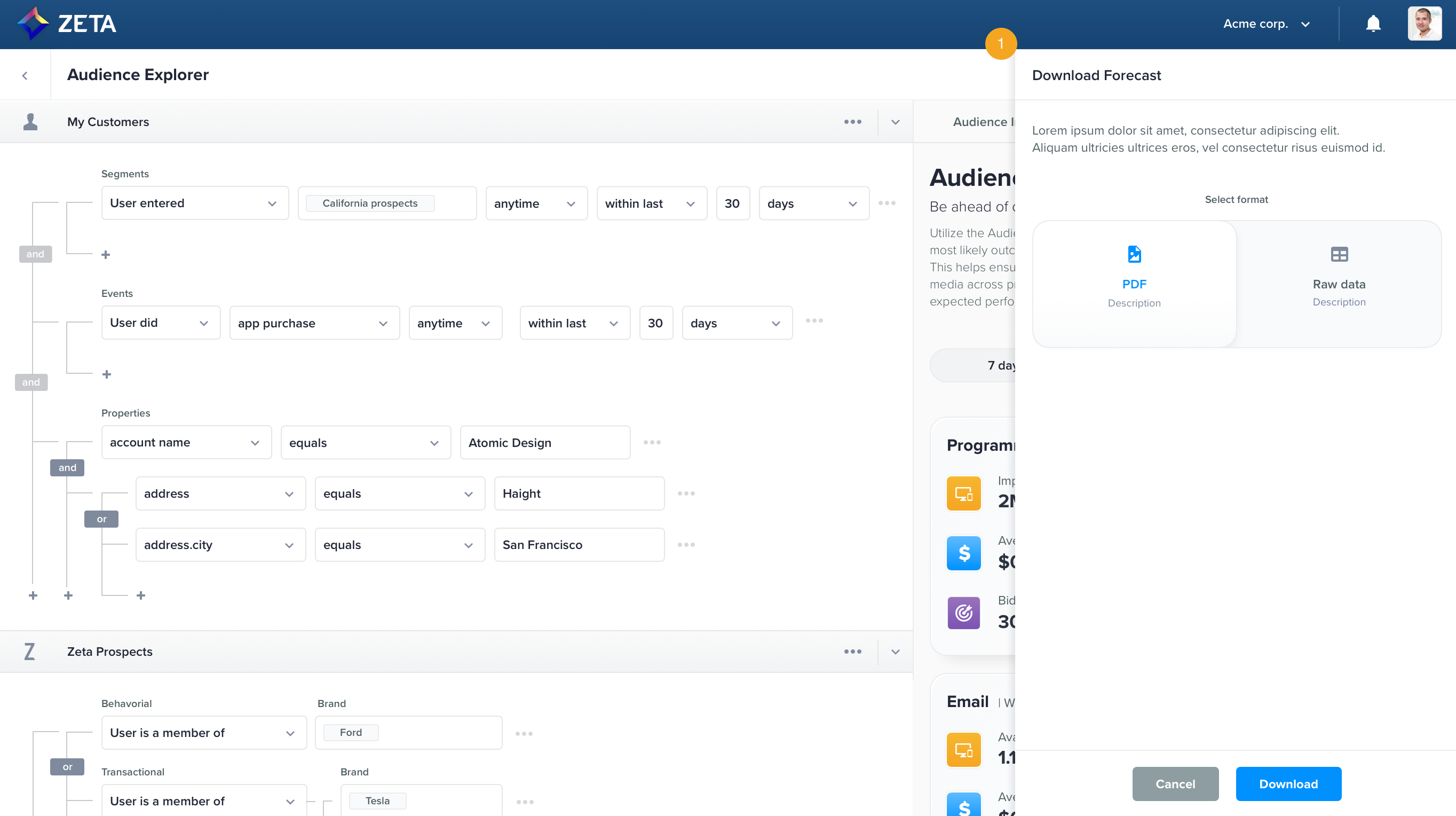
Task: Open the Segments within last dropdown
Action: (652, 203)
